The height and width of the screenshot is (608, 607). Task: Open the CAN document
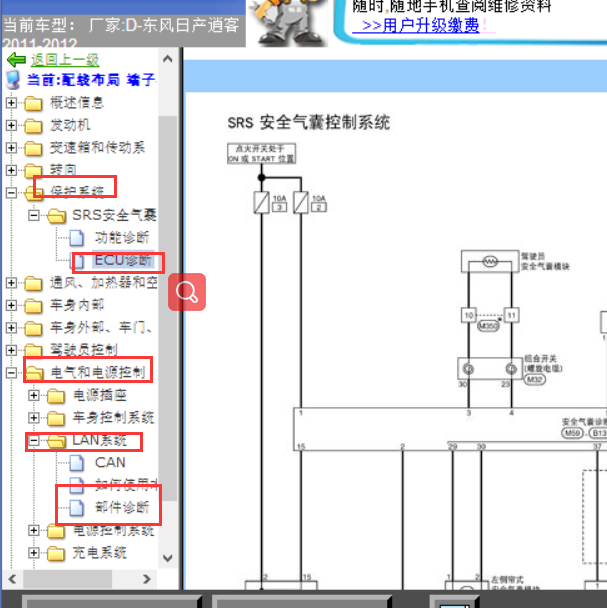pyautogui.click(x=110, y=463)
